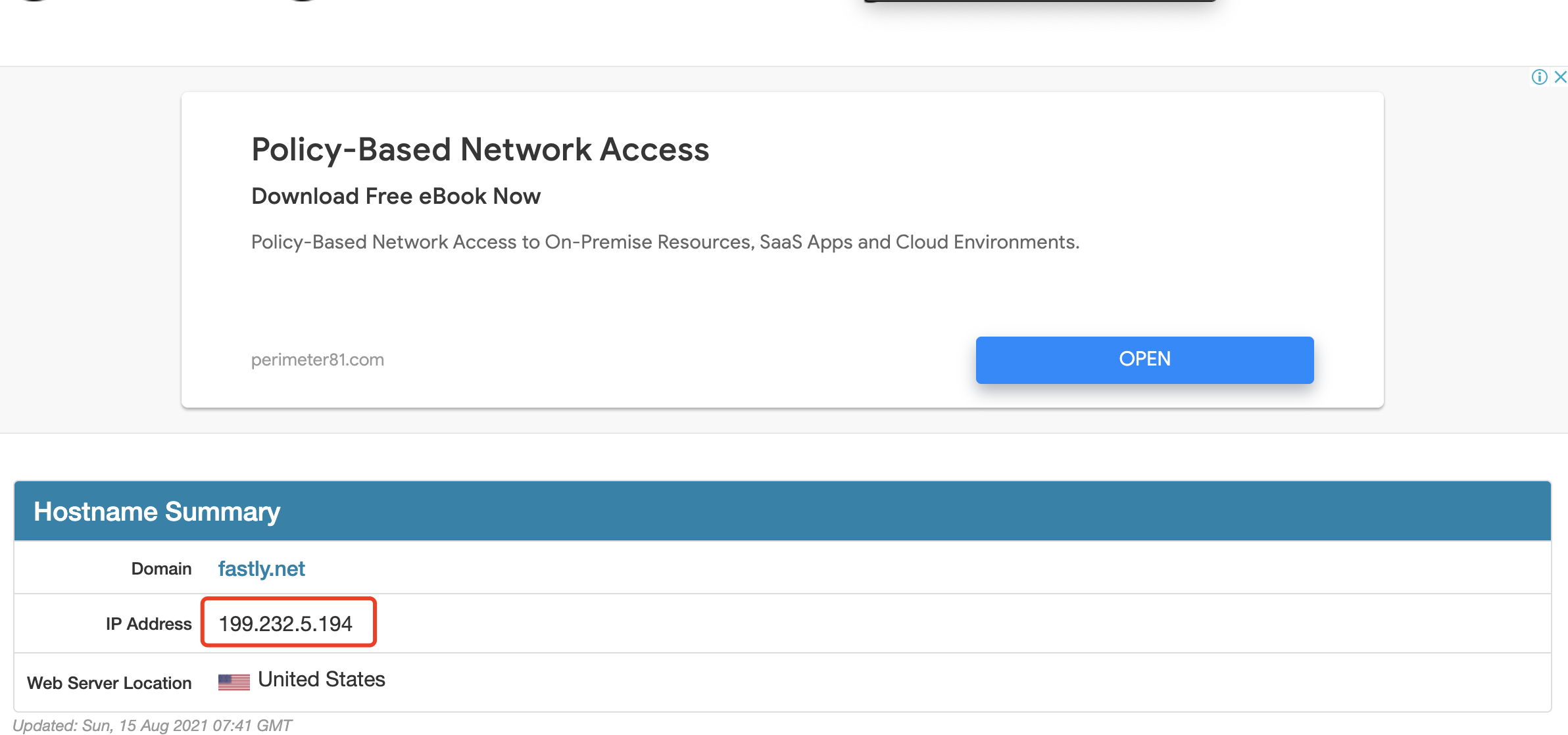The image size is (1568, 735).
Task: Close the advertisement with the X icon
Action: (x=1560, y=77)
